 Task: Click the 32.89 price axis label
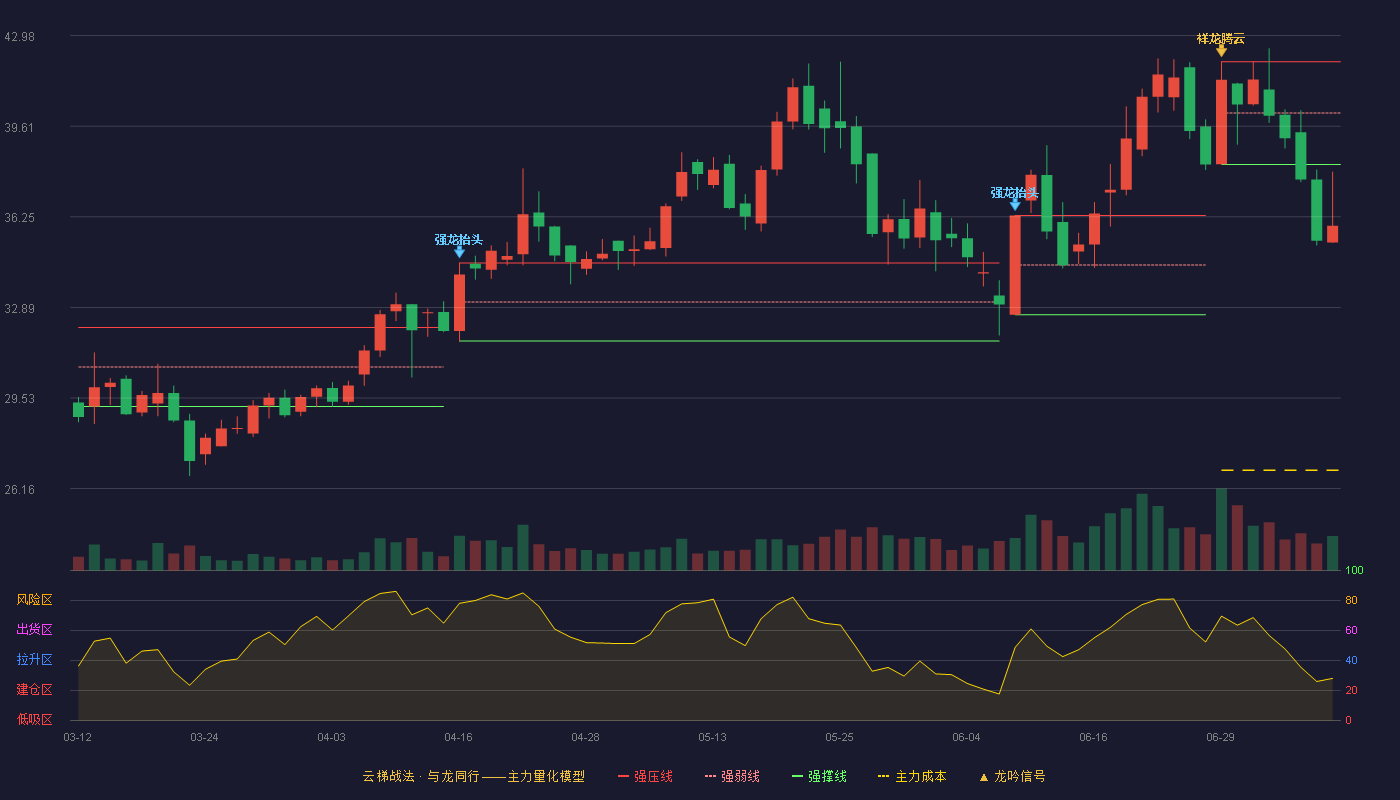pyautogui.click(x=19, y=308)
